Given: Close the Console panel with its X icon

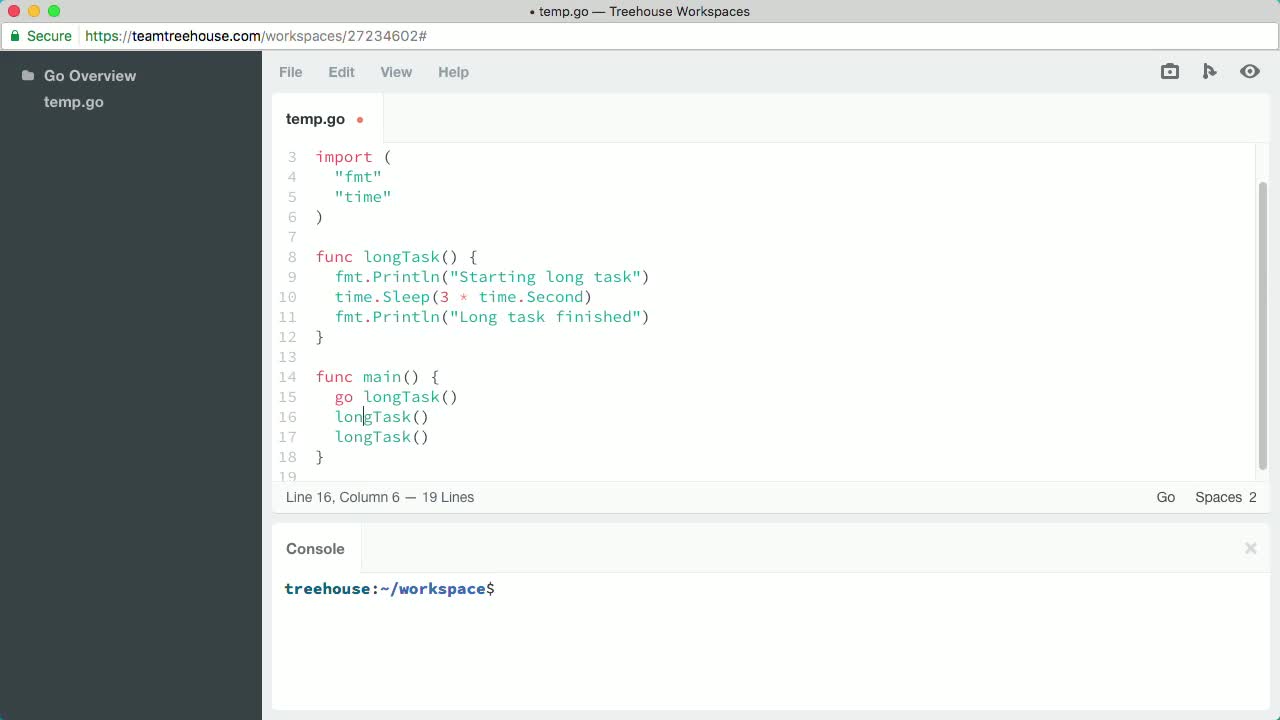Looking at the screenshot, I should coord(1250,548).
